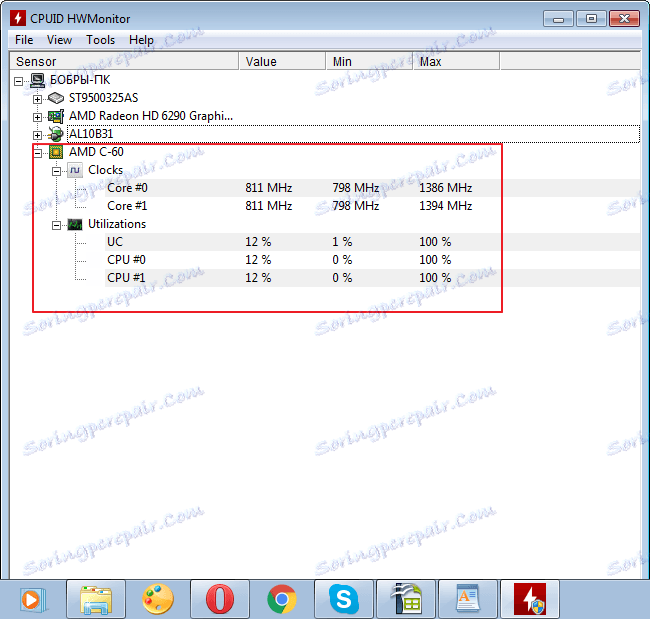
Task: Click the hard drive icon for ST9500325AS
Action: click(56, 98)
